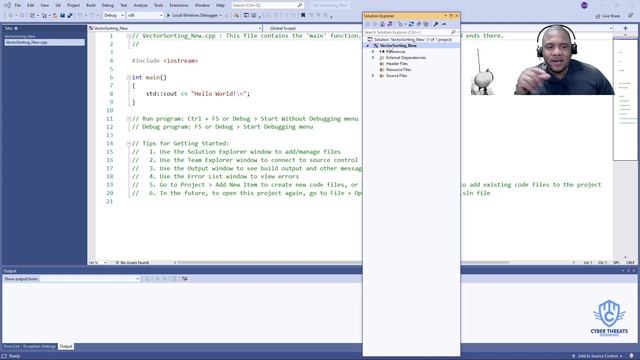Screen dimensions: 640x360
Task: Switch to the Error List tab
Action: pos(11,347)
